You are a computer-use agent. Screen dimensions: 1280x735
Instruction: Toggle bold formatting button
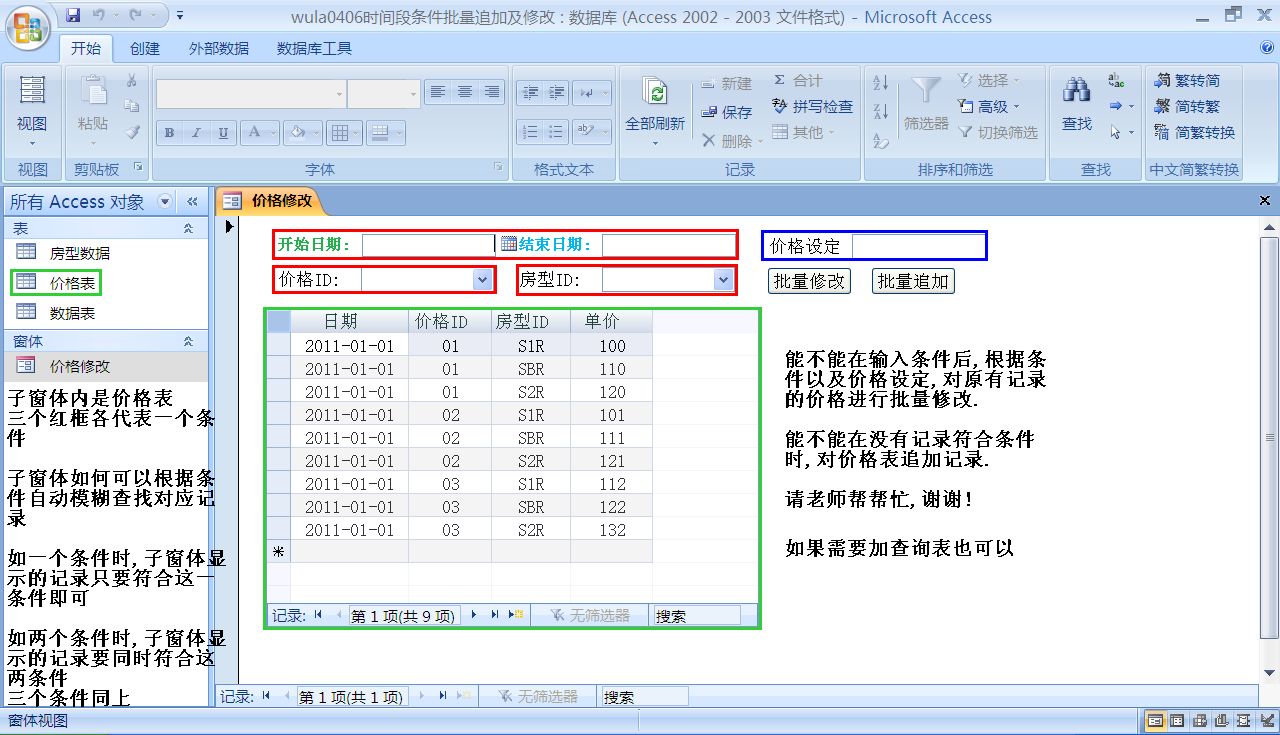pyautogui.click(x=169, y=133)
